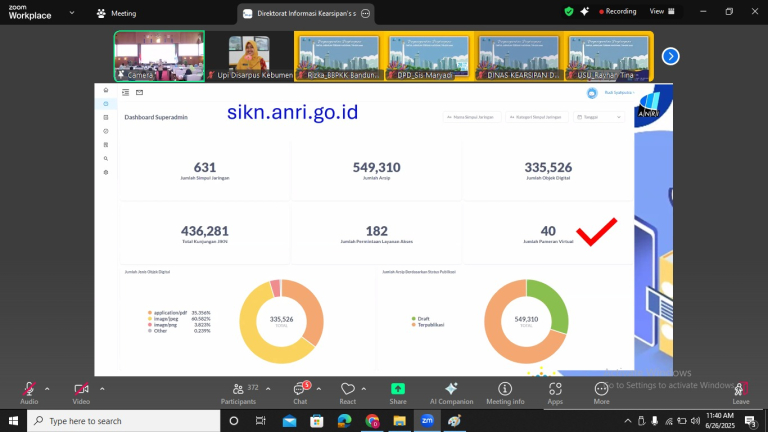Viewport: 768px width, 432px height.
Task: Open the dashboard mail envelope icon
Action: pyautogui.click(x=140, y=92)
